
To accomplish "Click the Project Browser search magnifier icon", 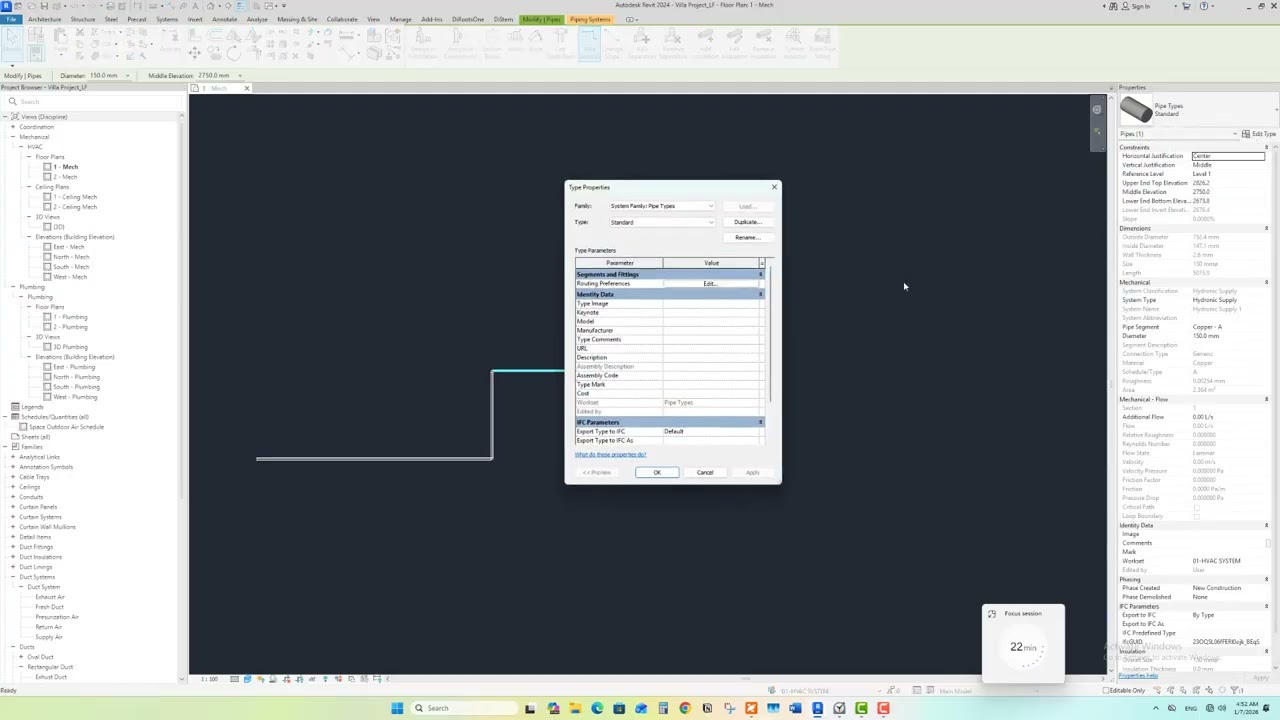I will (13, 101).
